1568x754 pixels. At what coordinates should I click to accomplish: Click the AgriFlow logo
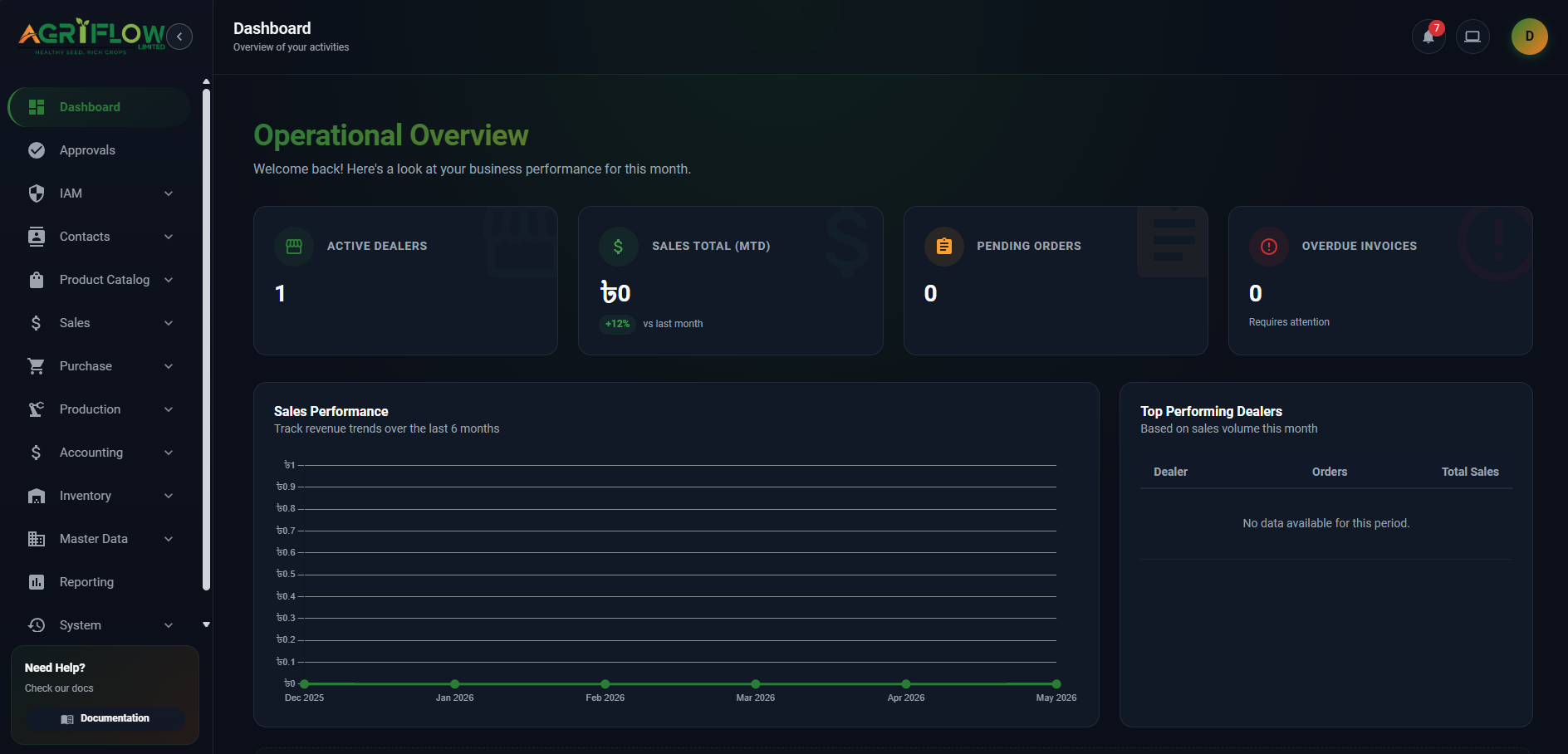(x=91, y=37)
